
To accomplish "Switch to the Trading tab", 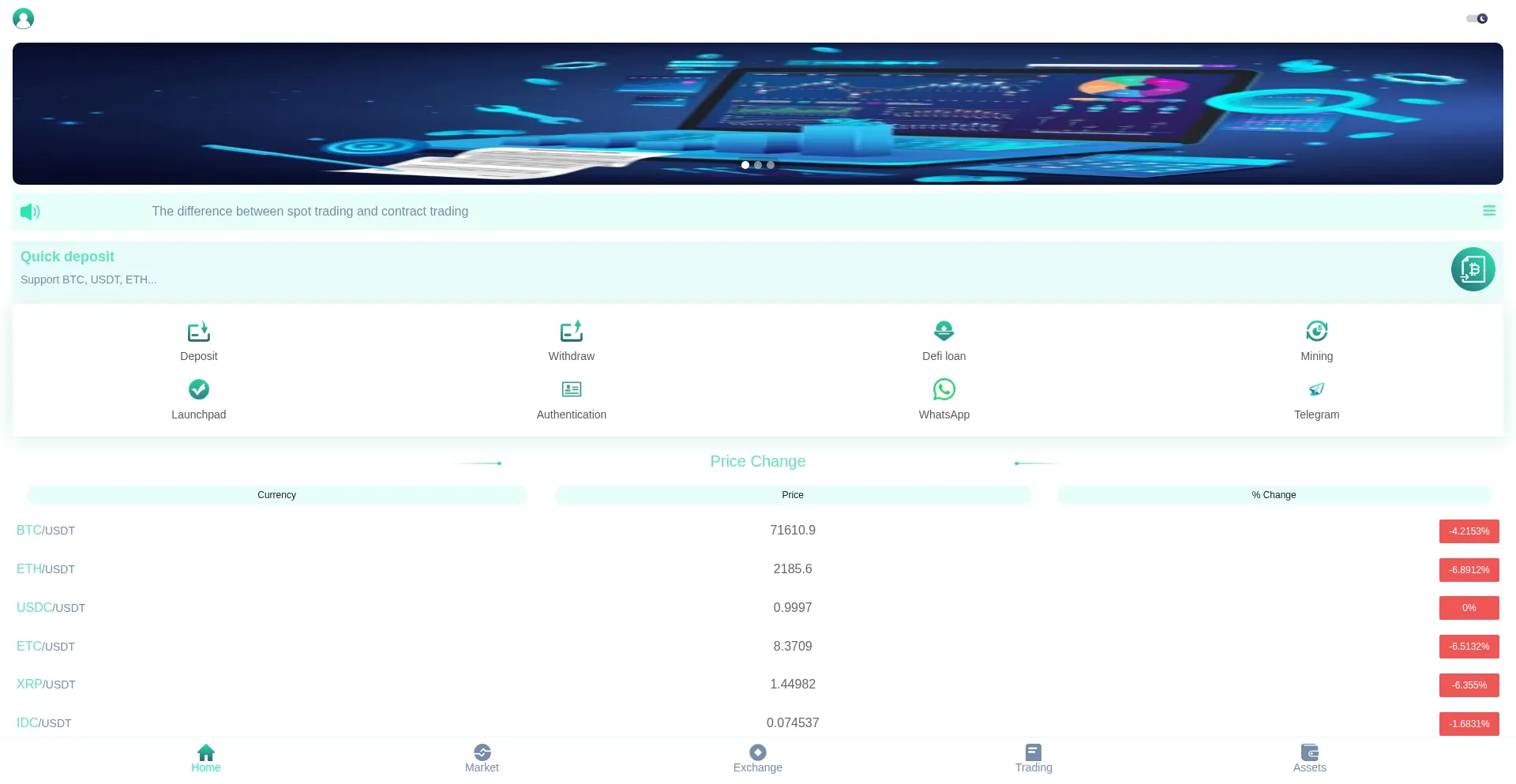I will [x=1034, y=759].
